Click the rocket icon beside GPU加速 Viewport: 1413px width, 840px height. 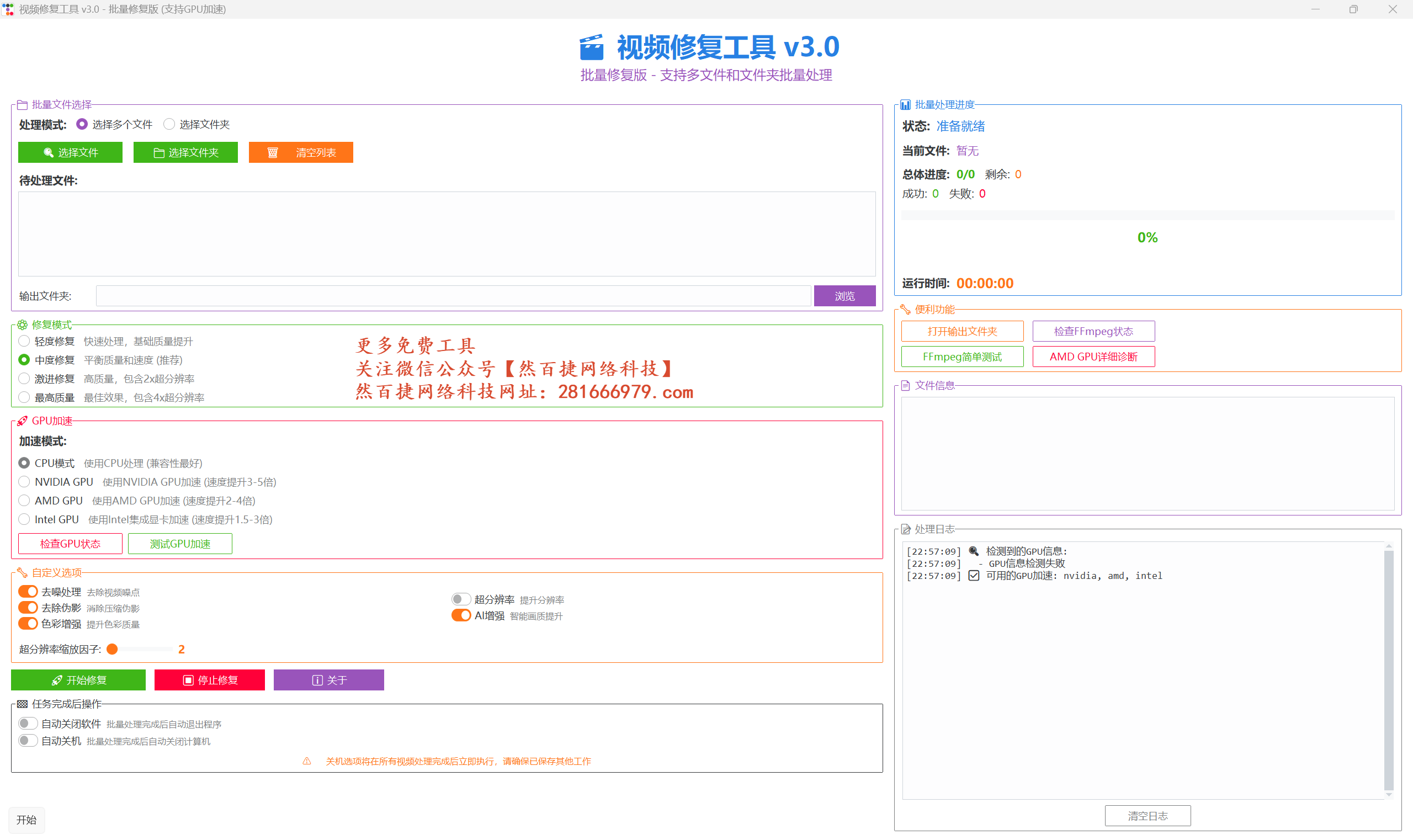[x=22, y=421]
